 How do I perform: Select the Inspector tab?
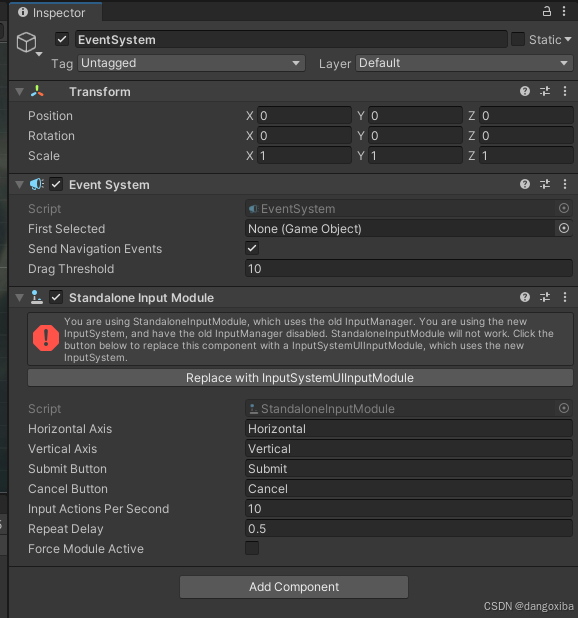click(56, 12)
